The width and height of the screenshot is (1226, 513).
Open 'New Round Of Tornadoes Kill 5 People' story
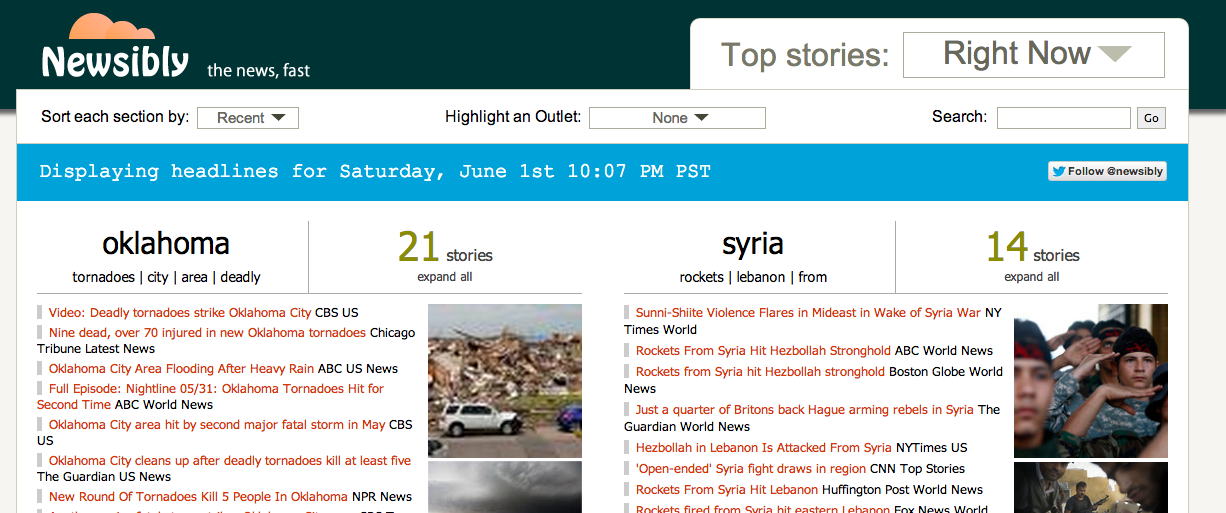198,497
